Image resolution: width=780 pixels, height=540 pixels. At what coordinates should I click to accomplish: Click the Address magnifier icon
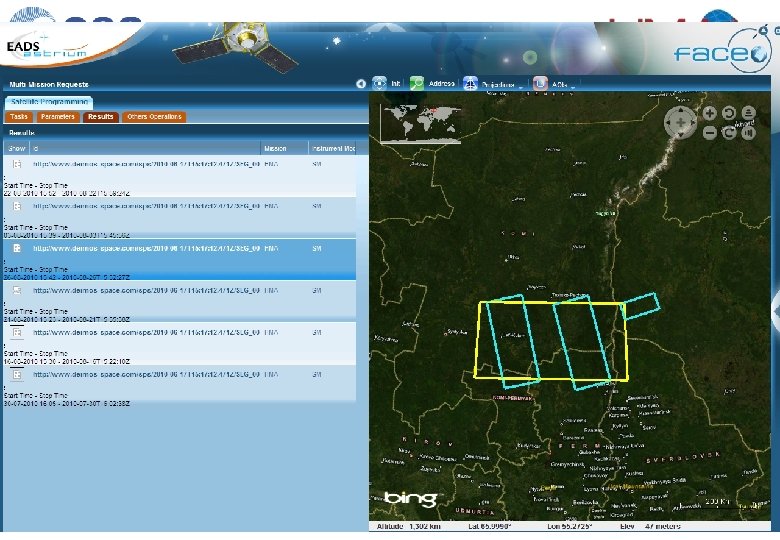tap(417, 84)
